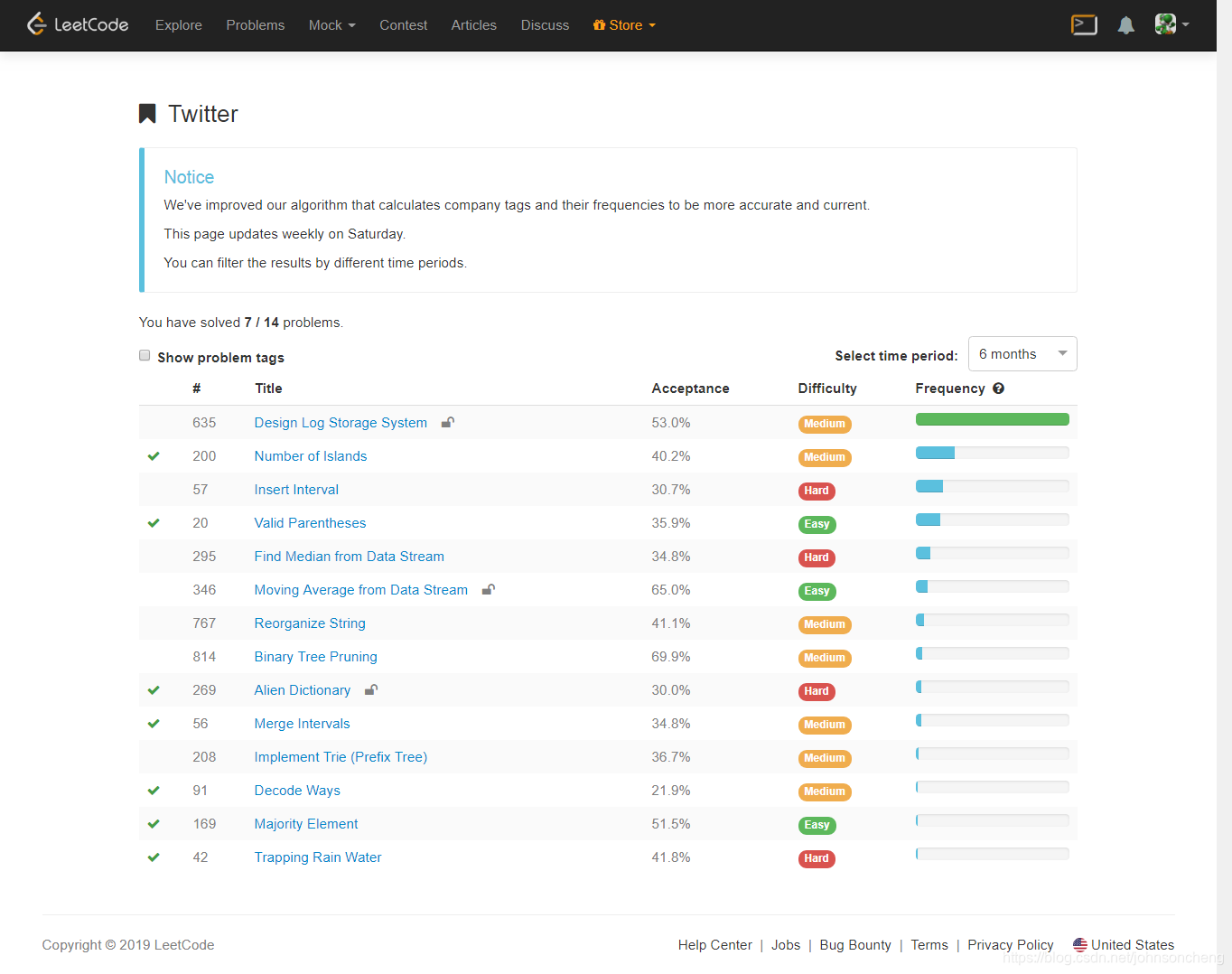Click the United States flag icon

(1080, 944)
